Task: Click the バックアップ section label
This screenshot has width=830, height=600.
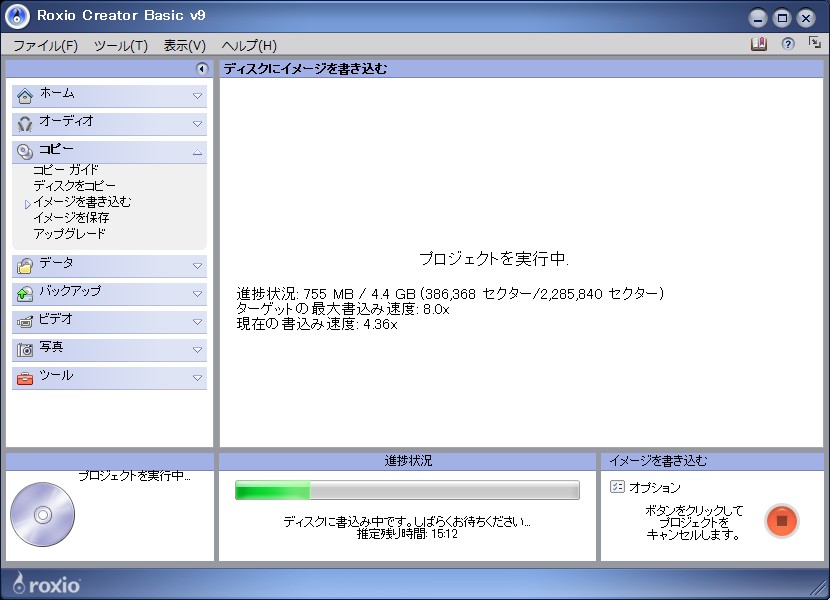Action: coord(70,291)
